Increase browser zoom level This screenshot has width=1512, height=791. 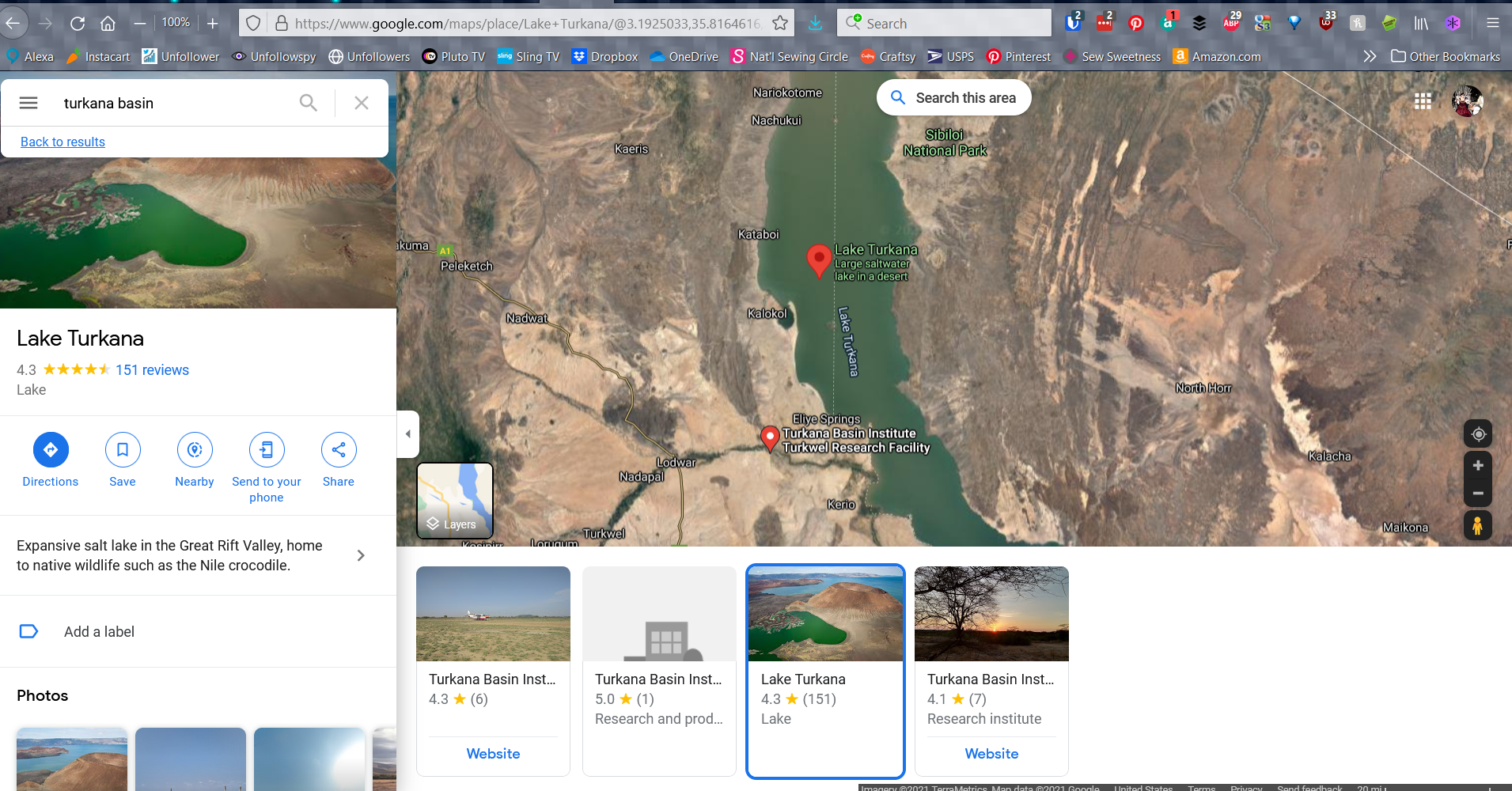click(x=212, y=24)
